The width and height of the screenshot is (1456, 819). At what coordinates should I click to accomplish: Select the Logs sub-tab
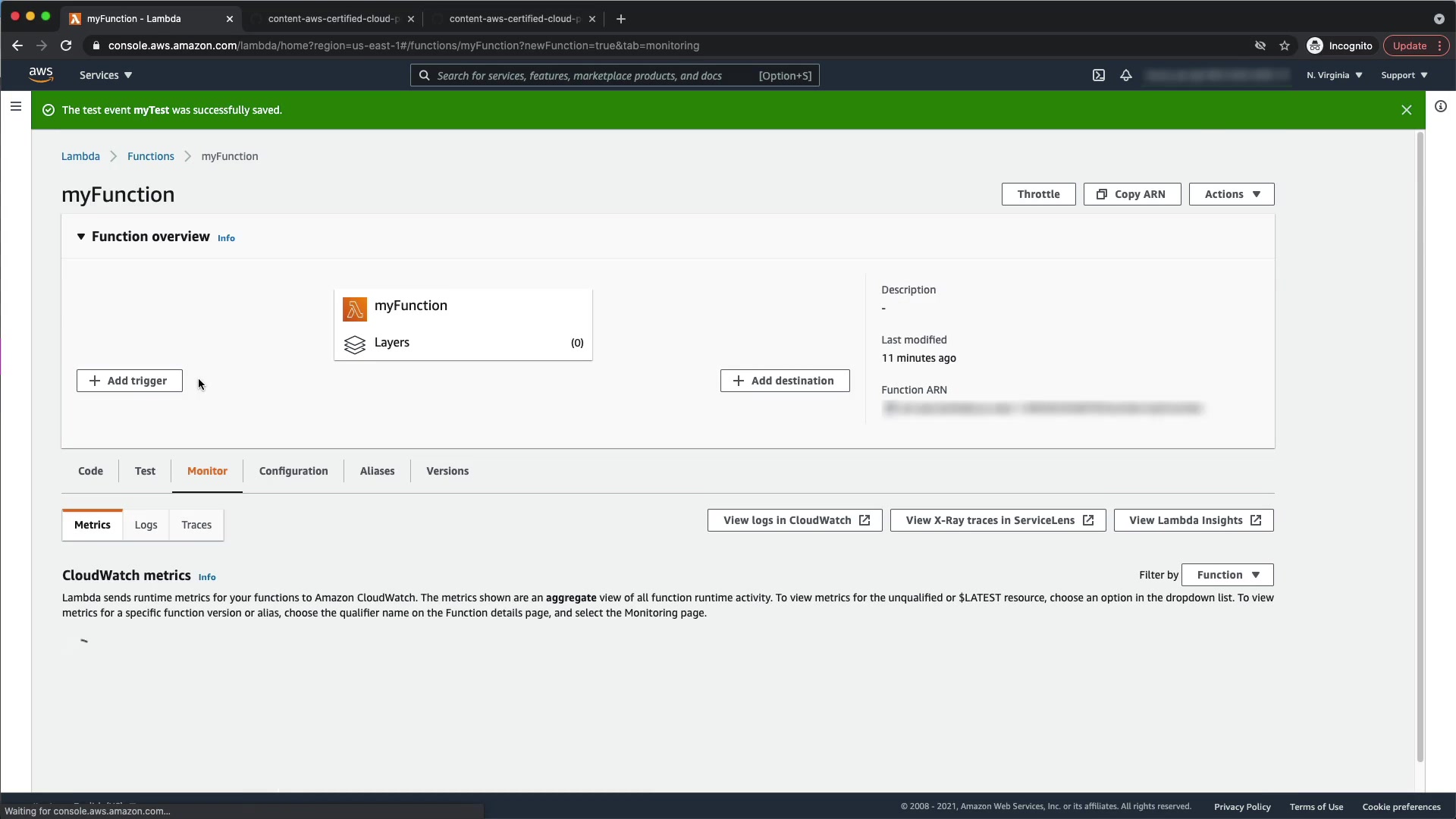146,525
